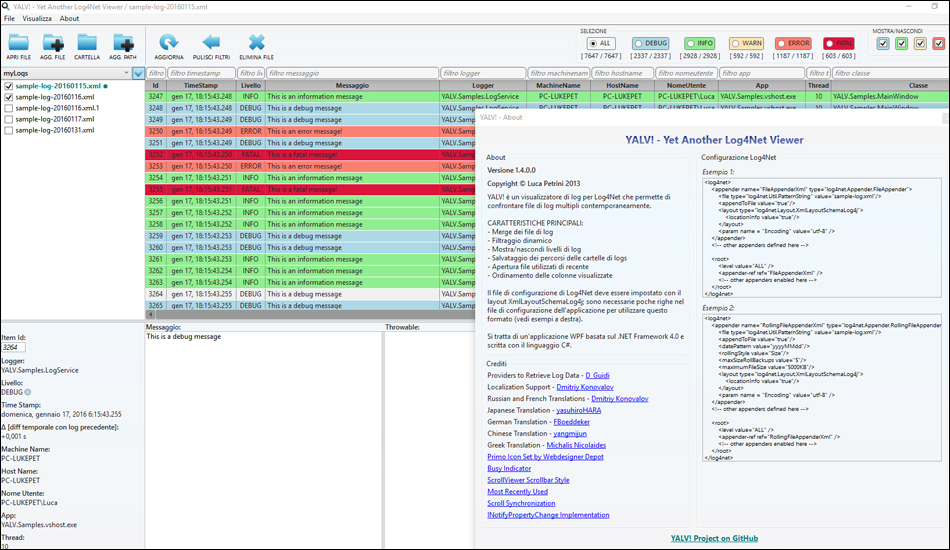Uncheck sample-log-20160116.xml checkbox
The width and height of the screenshot is (950, 550).
coord(8,97)
